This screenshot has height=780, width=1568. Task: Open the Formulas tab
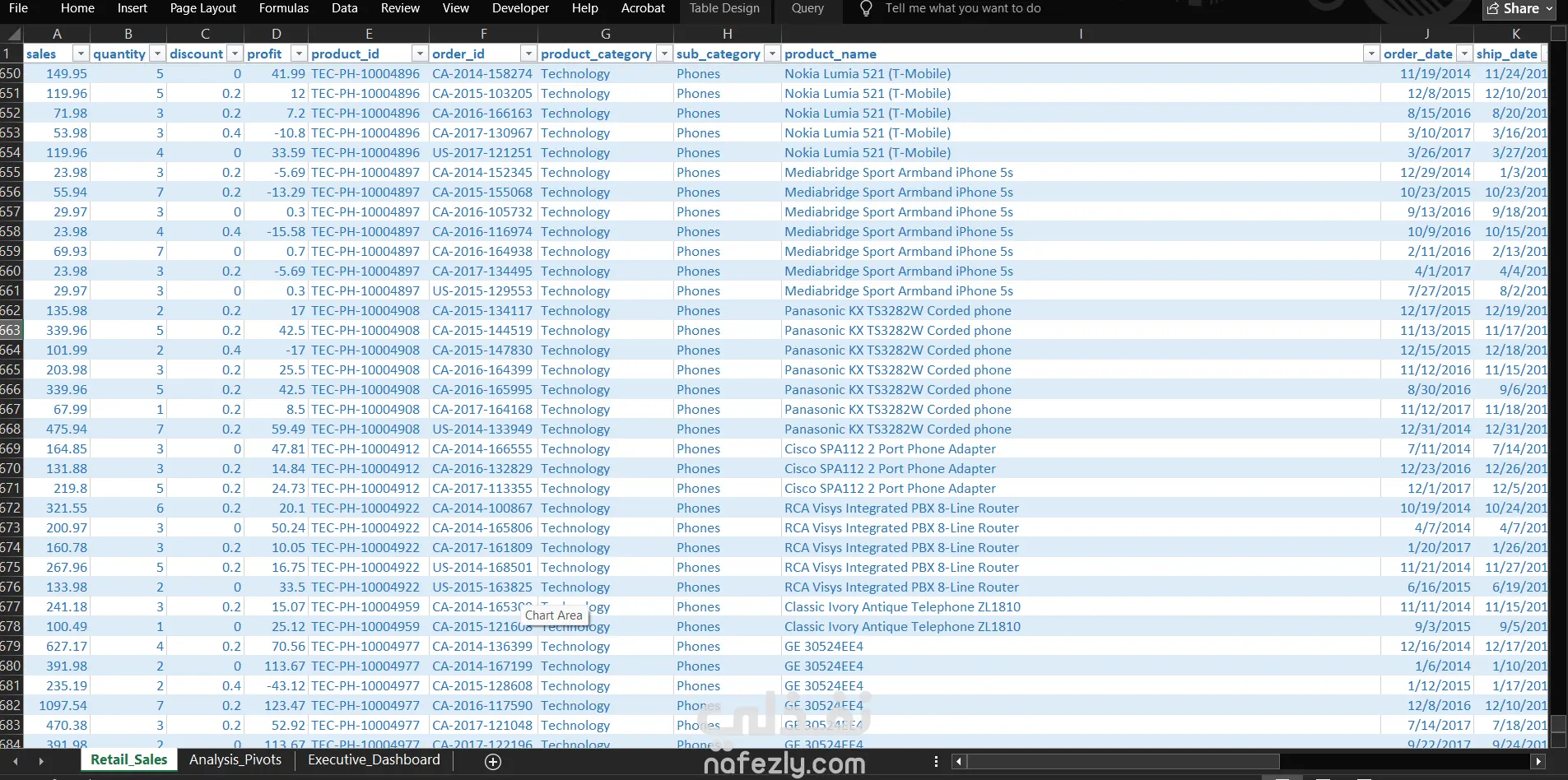[284, 8]
